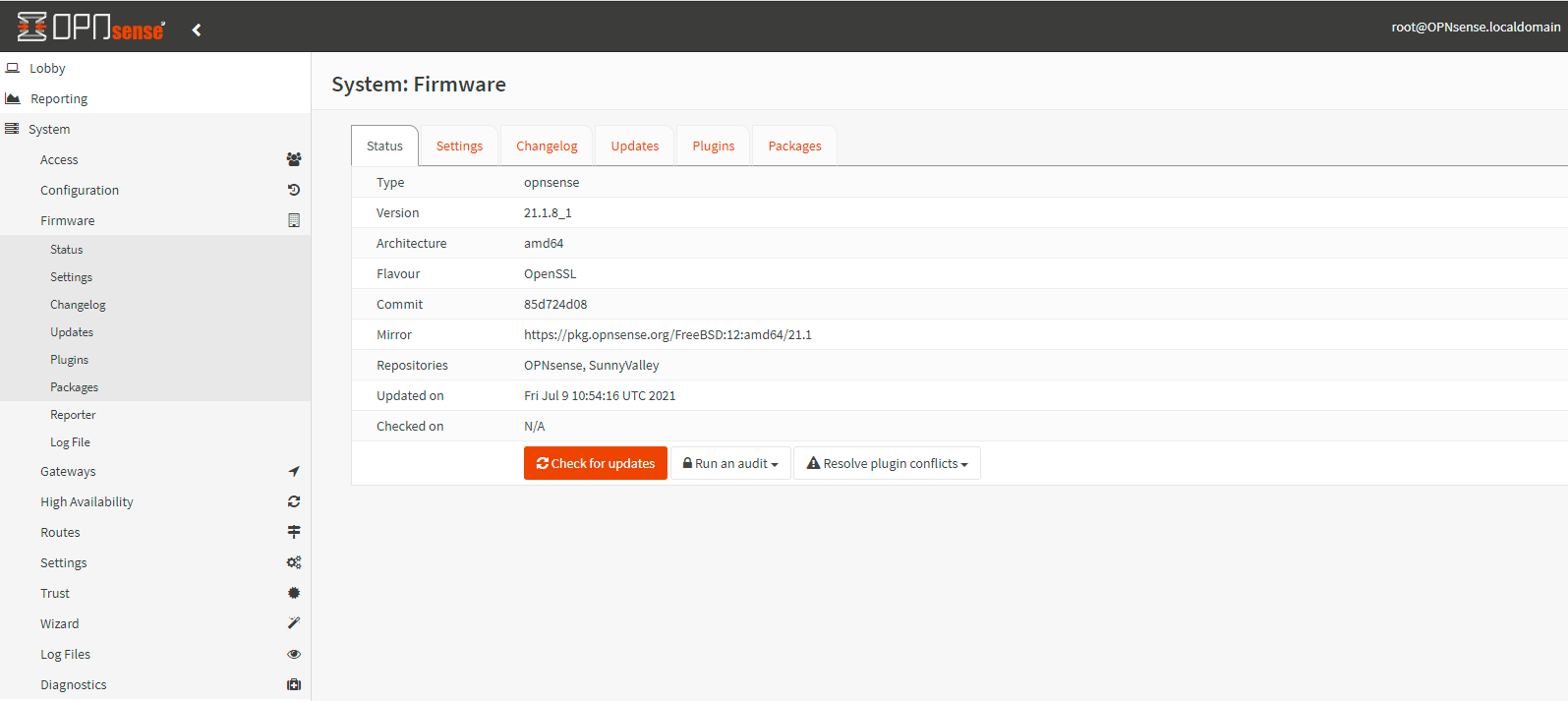Click the Lobby laptop icon
The image size is (1568, 701).
pyautogui.click(x=13, y=68)
